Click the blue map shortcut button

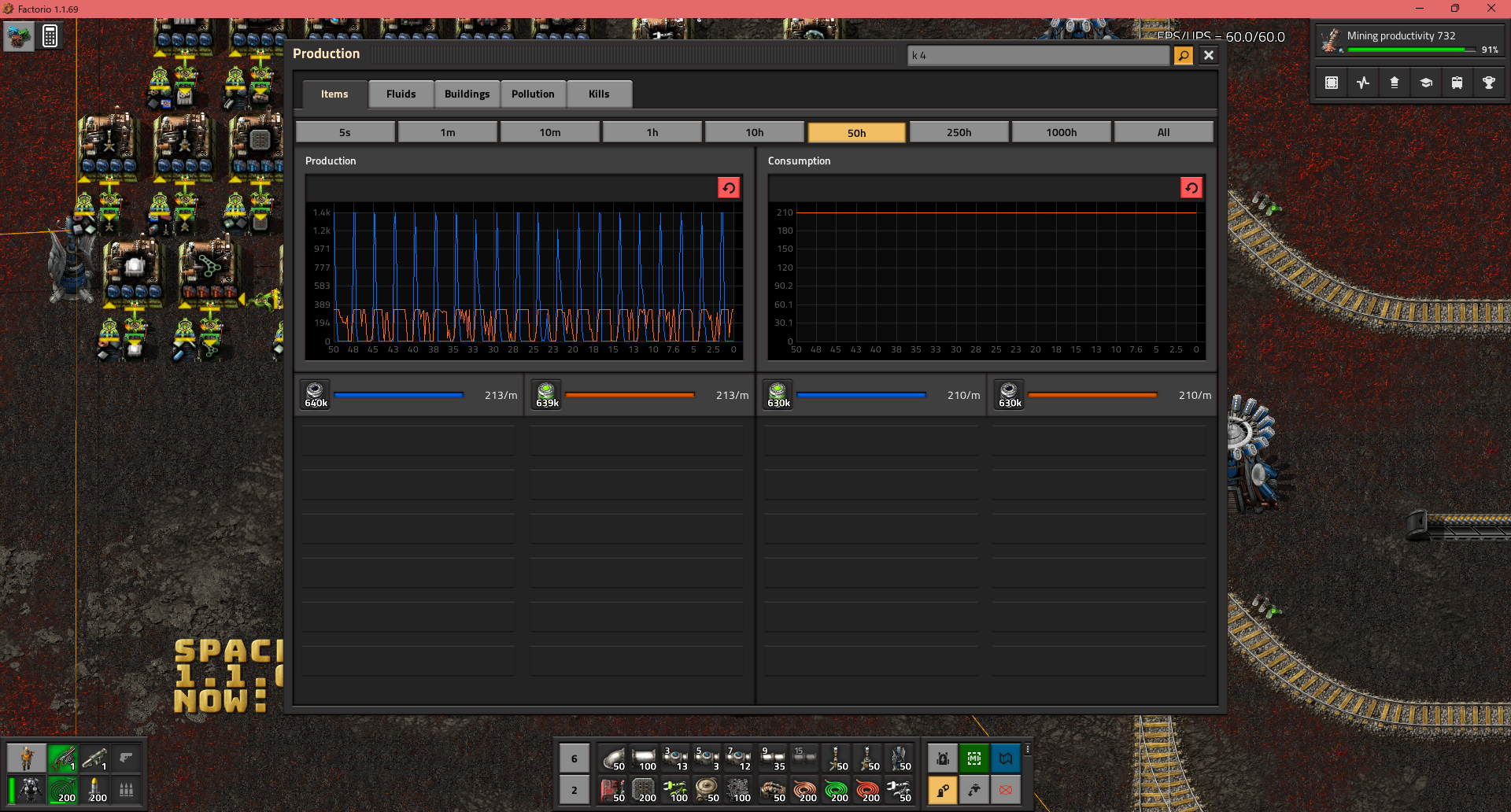pyautogui.click(x=1006, y=758)
